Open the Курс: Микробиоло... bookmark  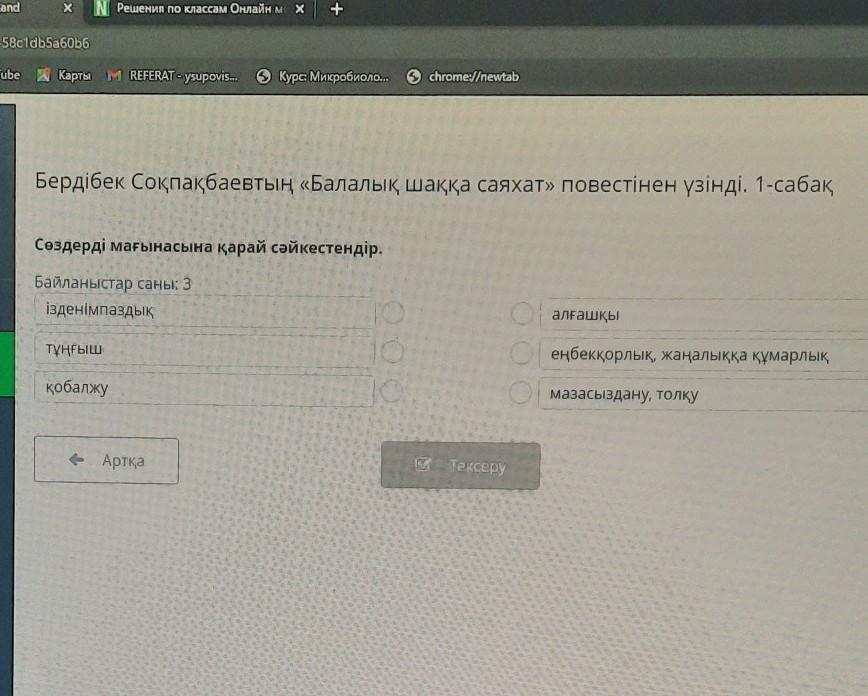coord(322,76)
